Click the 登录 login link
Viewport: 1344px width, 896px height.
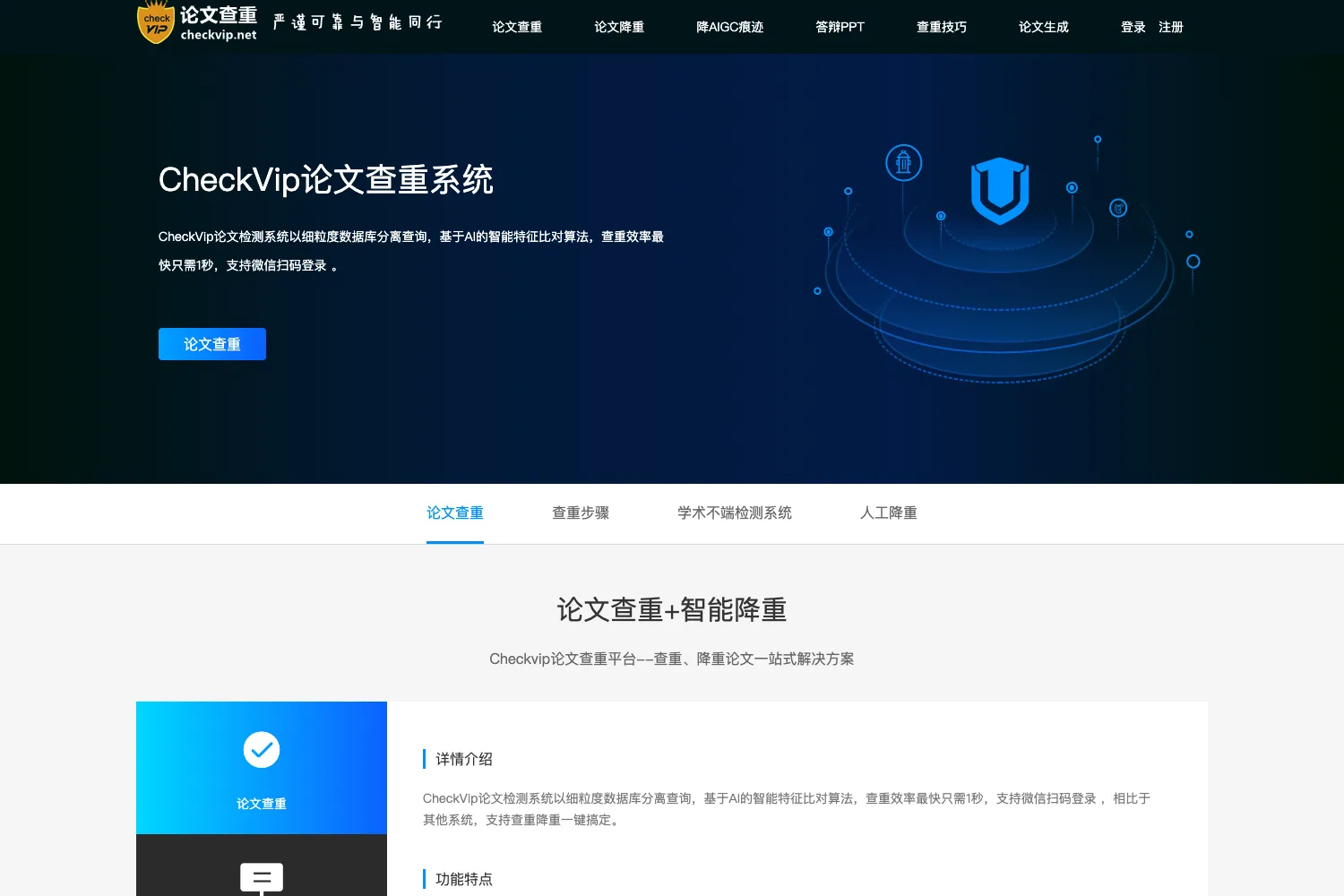[x=1133, y=27]
